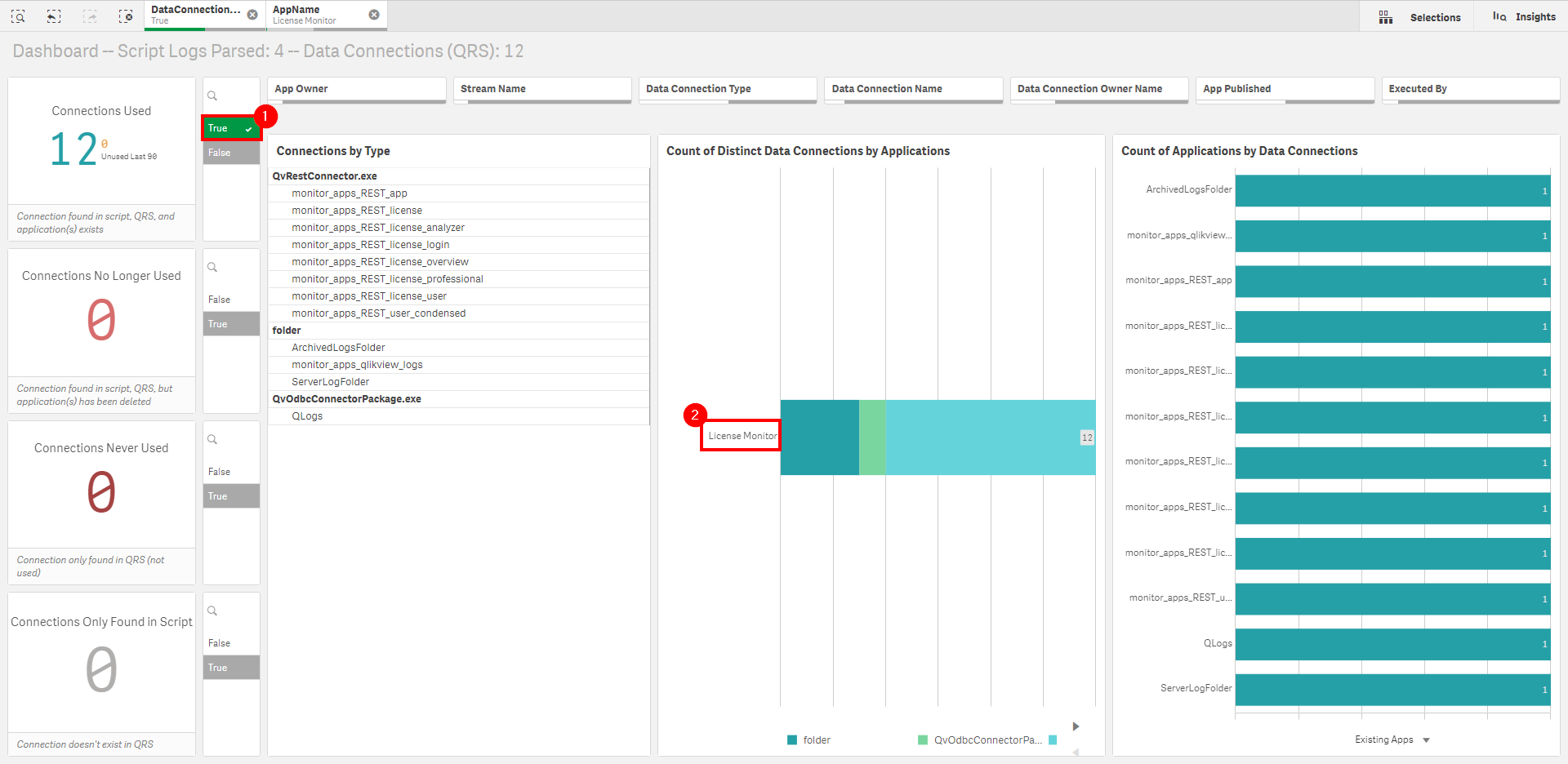Step back one selection
Screen dimensions: 1568x764
54,16
